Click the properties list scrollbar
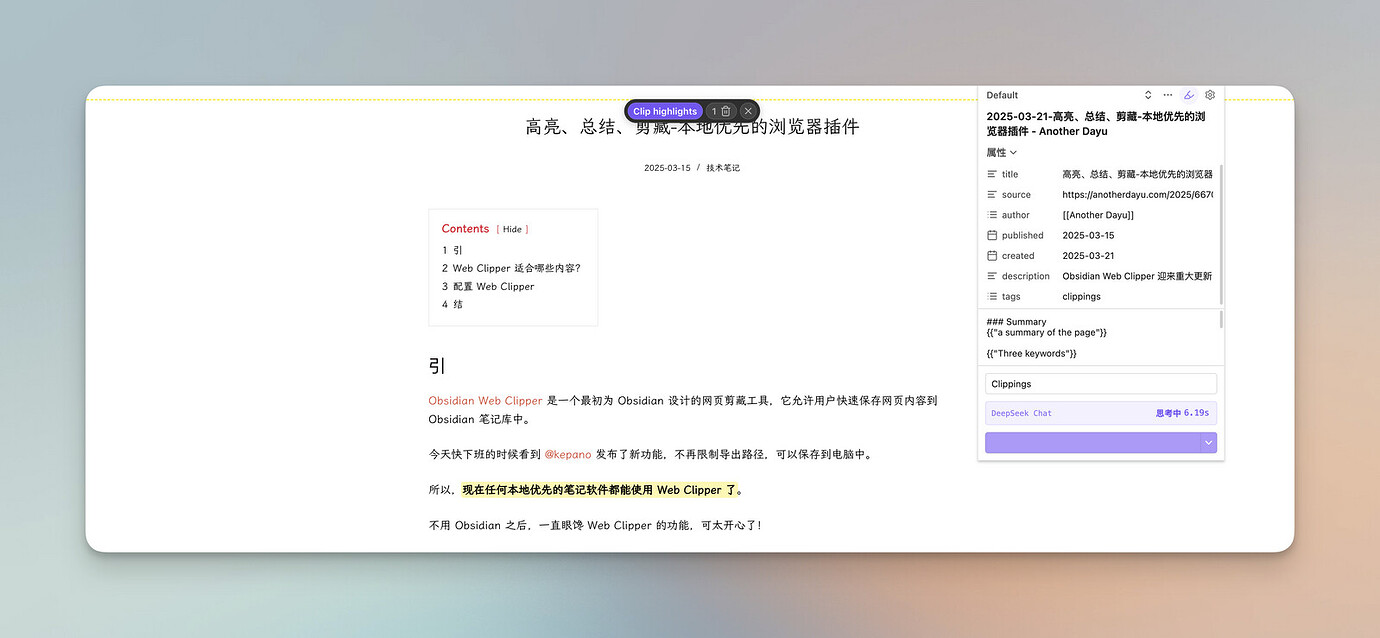Screen dimensions: 1380x638 tap(1221, 235)
